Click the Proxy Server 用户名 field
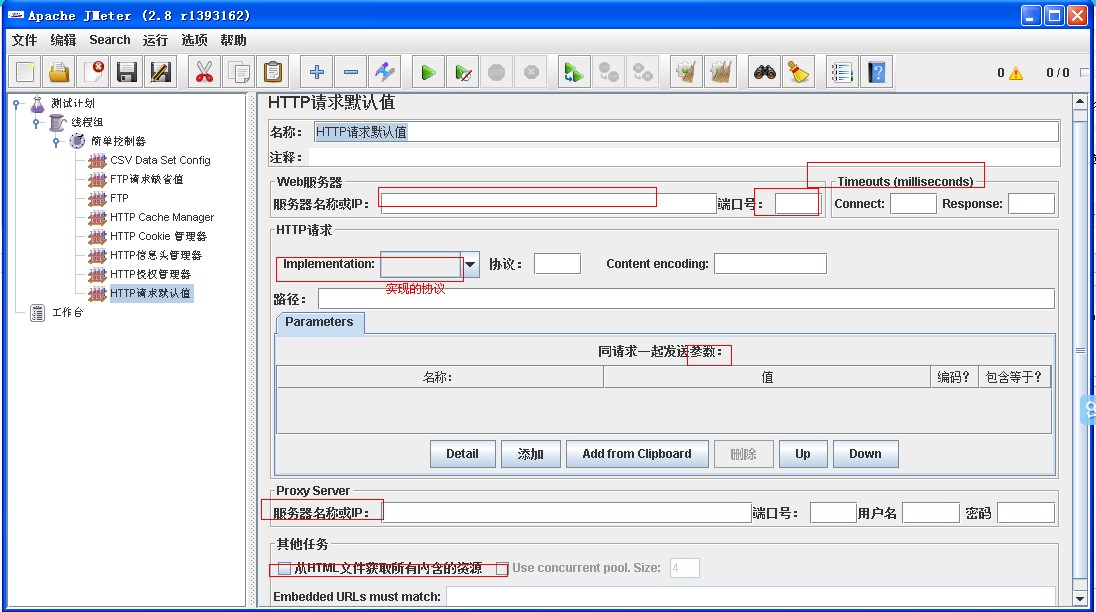1096x612 pixels. 931,513
